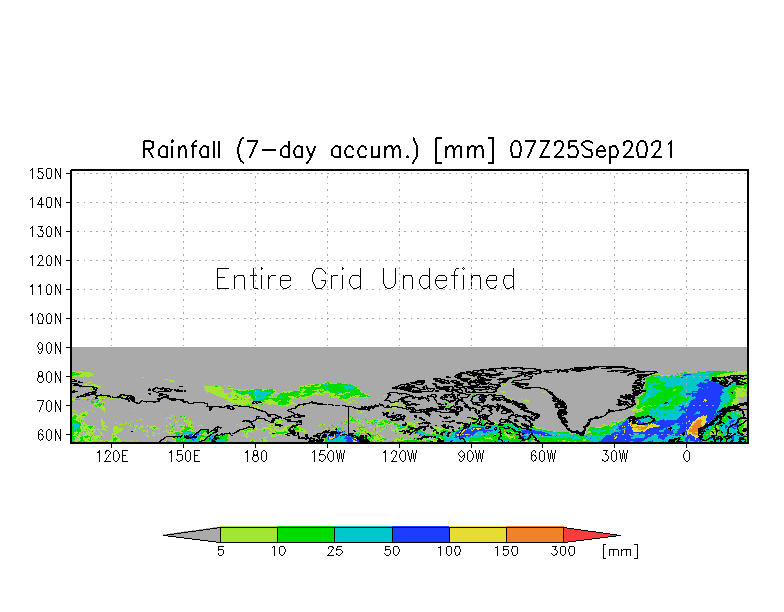Pick the orange 150-300 mm legend swatch
The image size is (784, 612).
[x=535, y=534]
